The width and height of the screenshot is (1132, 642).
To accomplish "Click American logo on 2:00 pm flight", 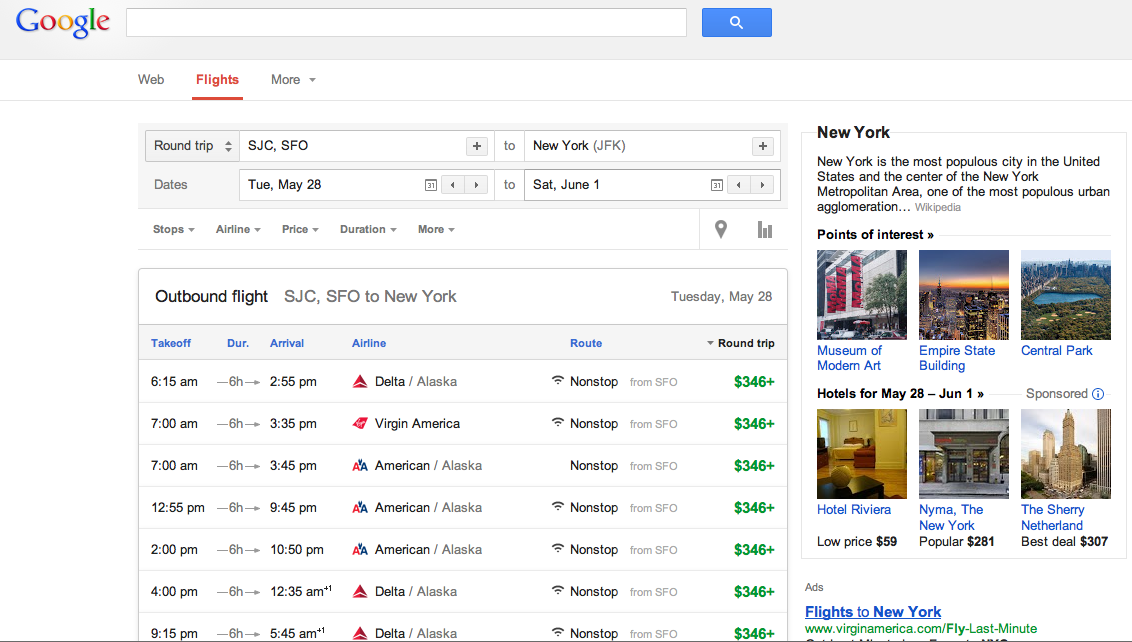I will [360, 550].
